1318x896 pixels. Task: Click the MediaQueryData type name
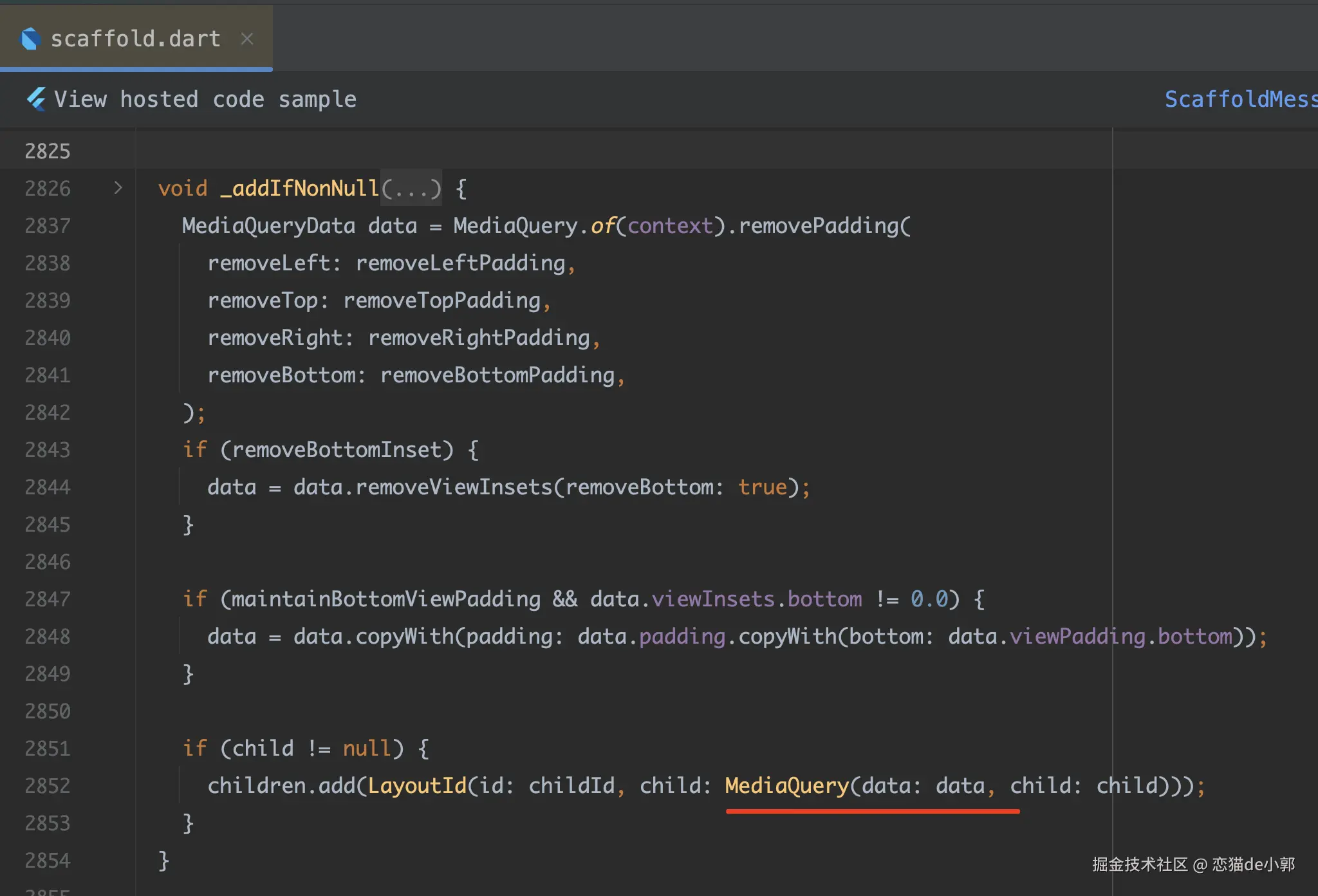(268, 226)
